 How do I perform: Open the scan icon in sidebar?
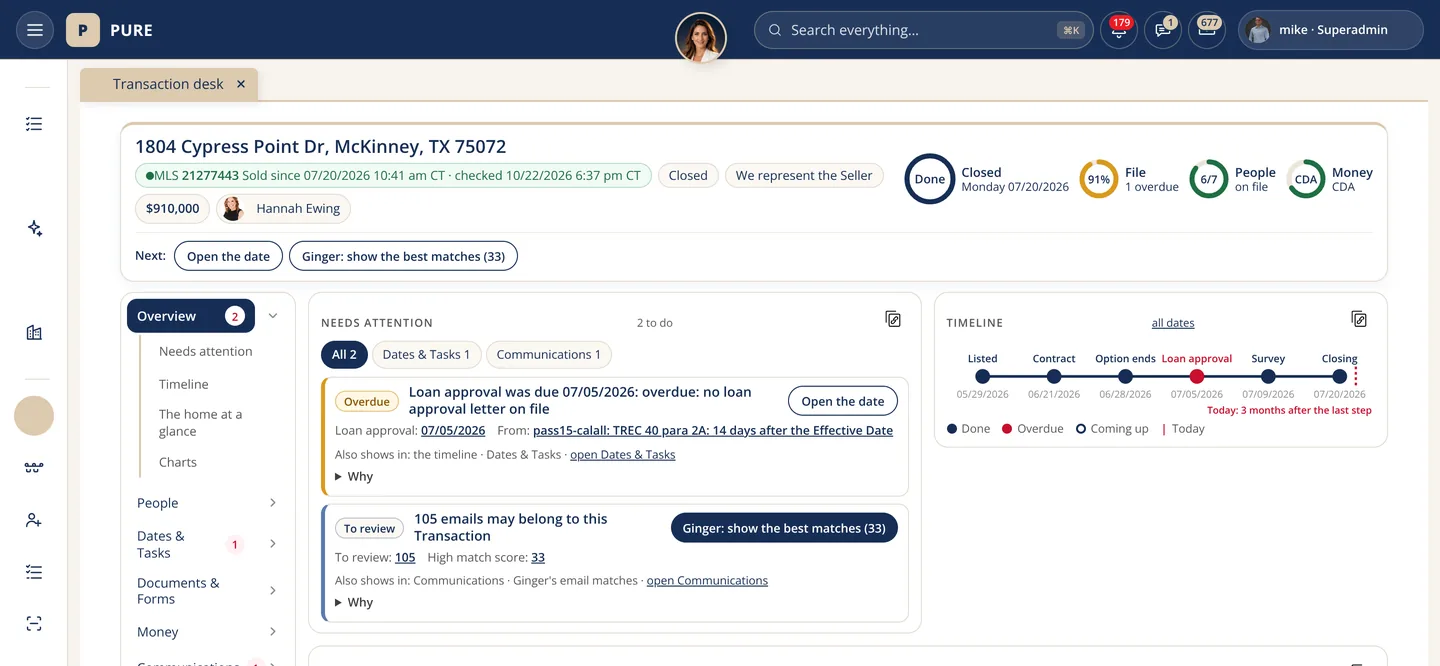34,624
